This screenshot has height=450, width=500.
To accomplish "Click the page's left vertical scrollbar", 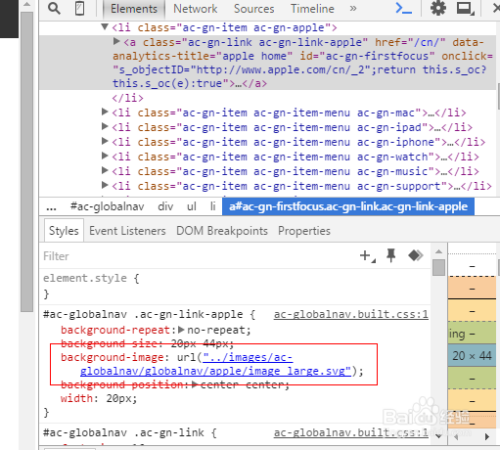I will [27, 162].
